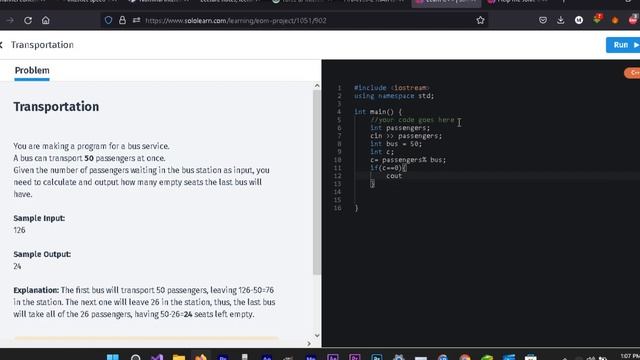Save the page to Pocket
Viewport: 640px width, 360px height.
(543, 20)
